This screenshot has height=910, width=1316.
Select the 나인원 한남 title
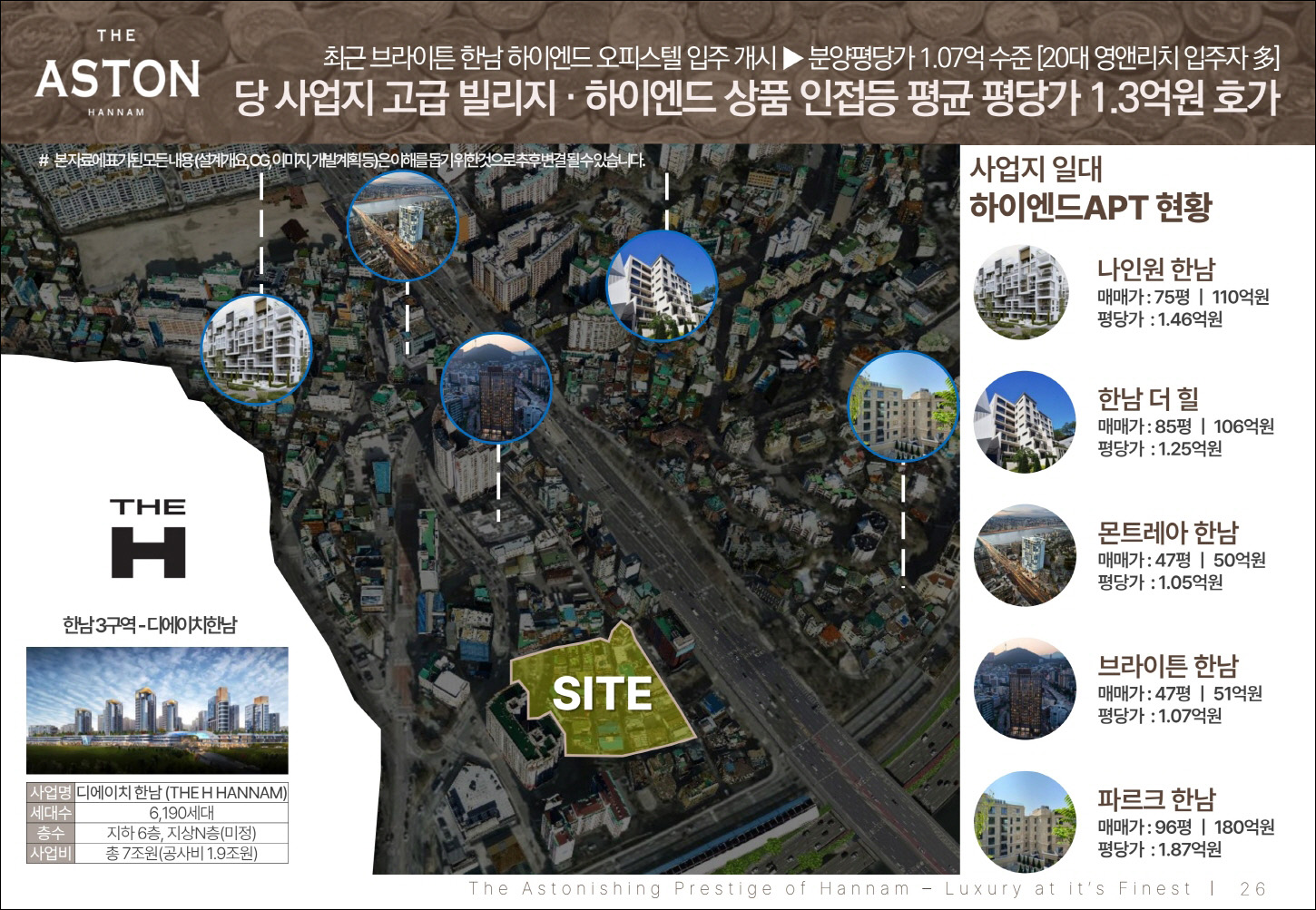coord(1156,269)
